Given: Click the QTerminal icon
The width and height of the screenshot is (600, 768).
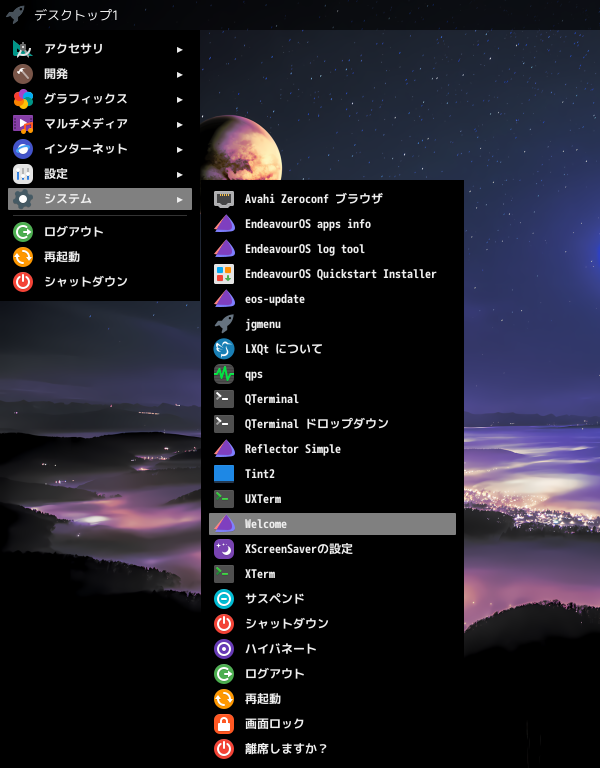Looking at the screenshot, I should [224, 399].
